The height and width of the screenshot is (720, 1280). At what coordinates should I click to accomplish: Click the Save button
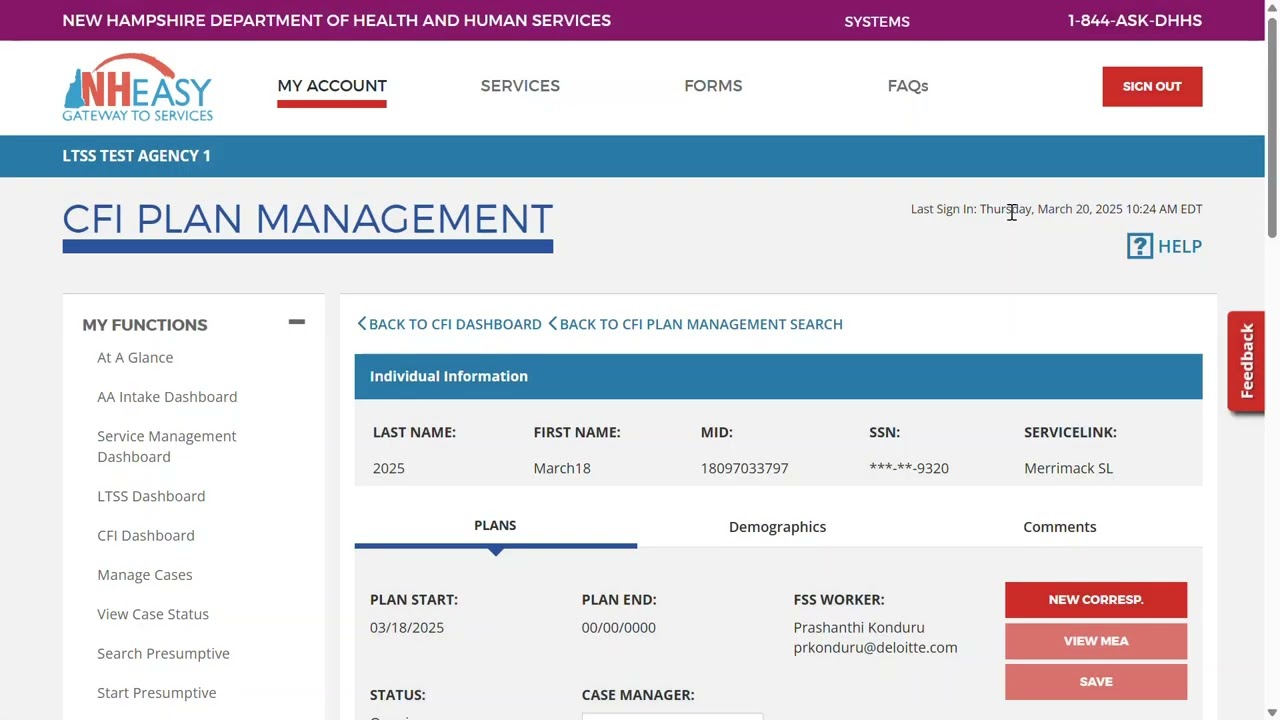pos(1096,682)
